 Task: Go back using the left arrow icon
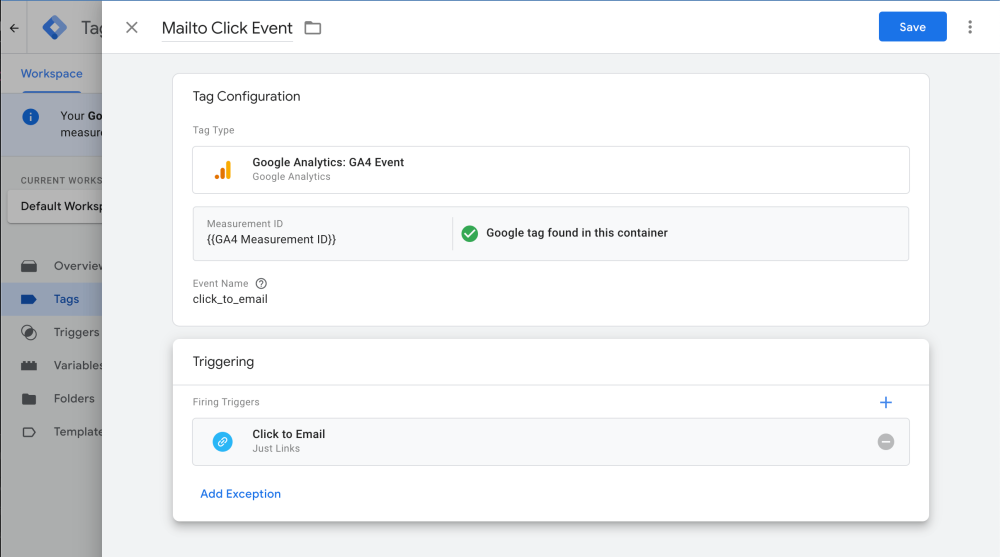point(14,28)
